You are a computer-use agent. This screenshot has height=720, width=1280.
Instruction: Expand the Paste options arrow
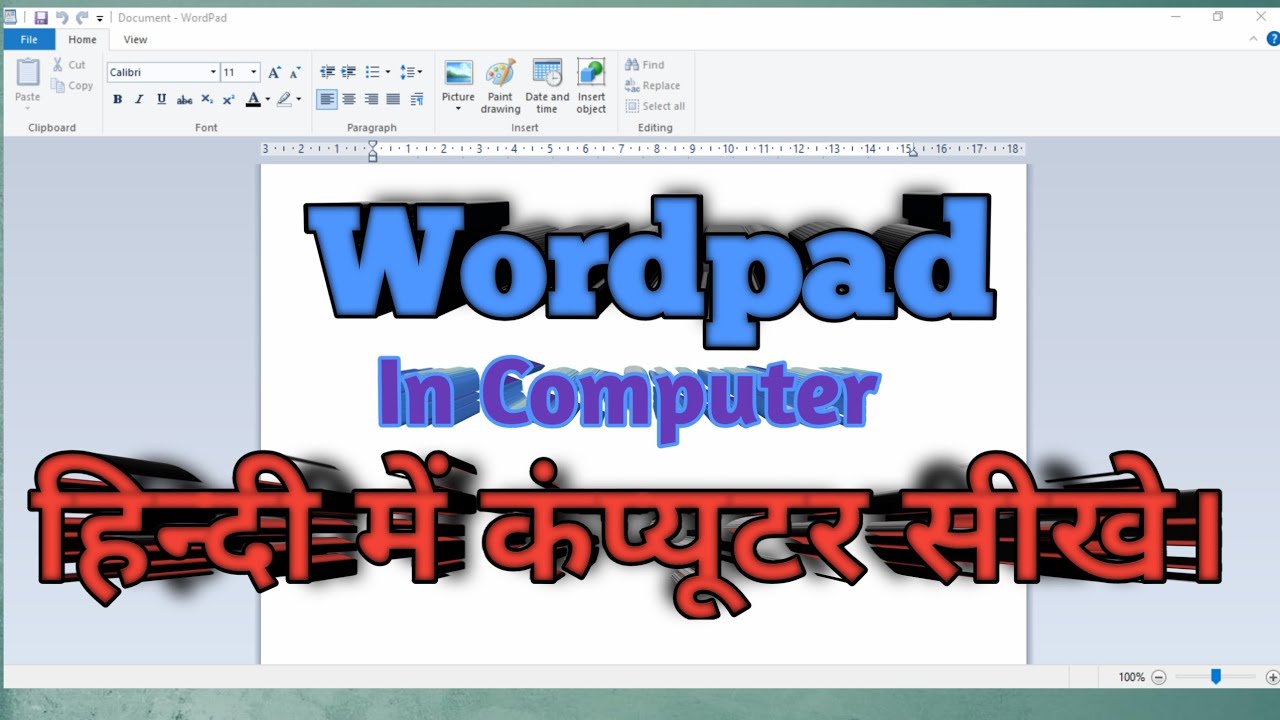tap(28, 107)
